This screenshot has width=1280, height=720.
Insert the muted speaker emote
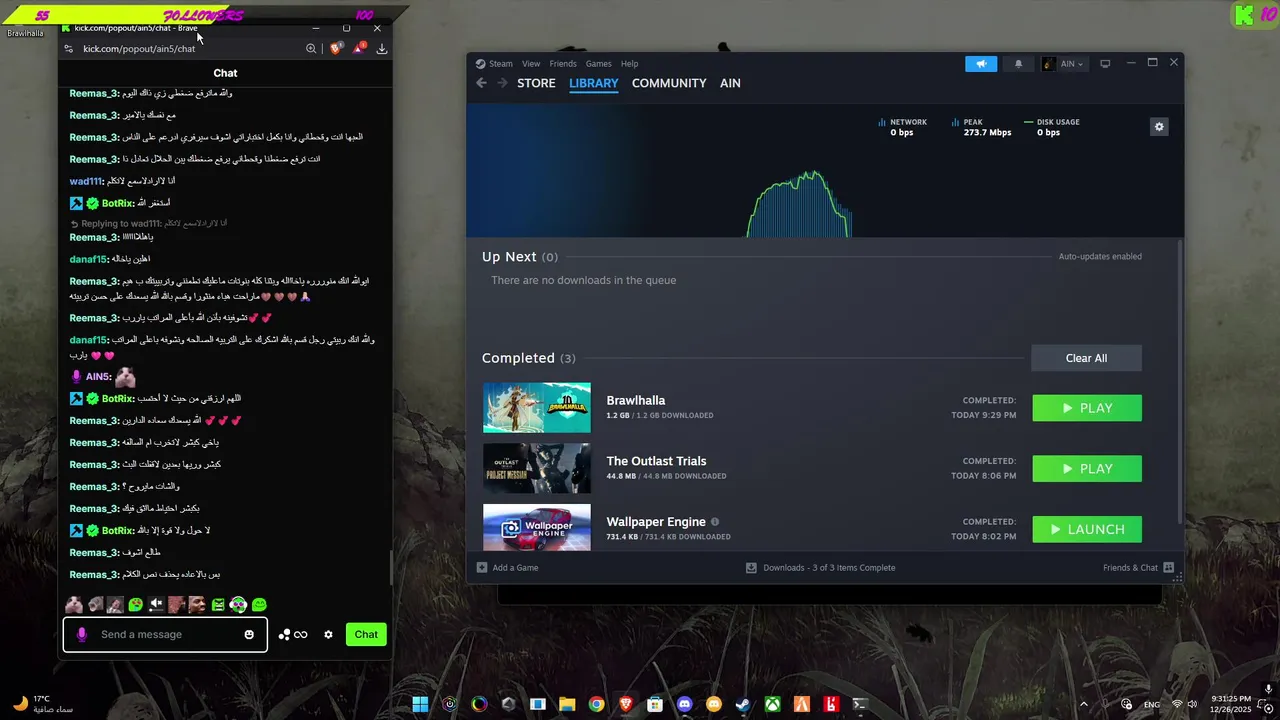click(x=156, y=604)
